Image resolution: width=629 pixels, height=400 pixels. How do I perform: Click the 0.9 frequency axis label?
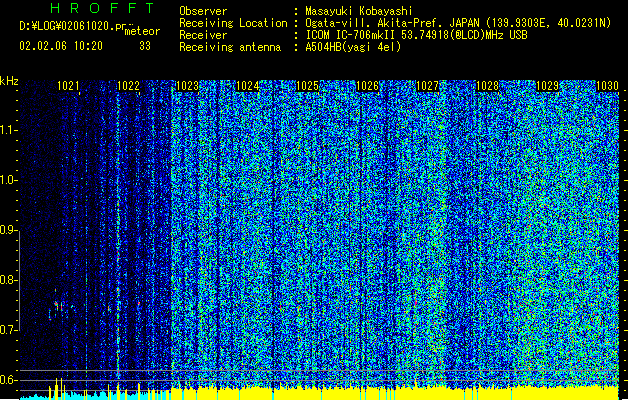tap(8, 230)
